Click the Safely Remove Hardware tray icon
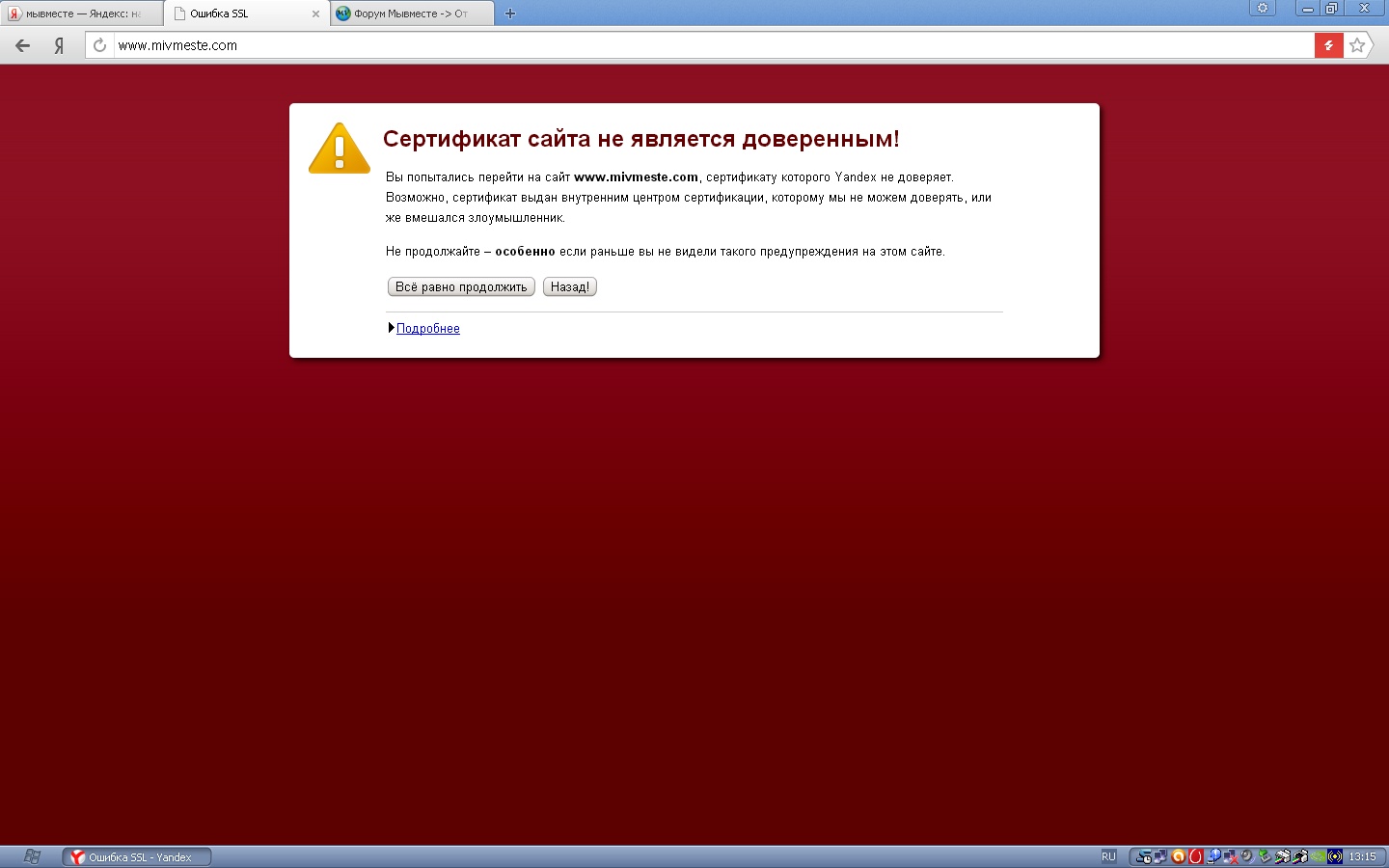The height and width of the screenshot is (868, 1389). coord(1265,856)
